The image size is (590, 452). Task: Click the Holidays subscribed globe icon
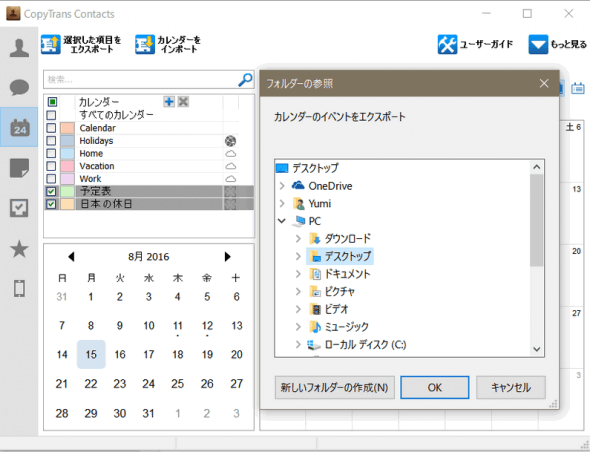coord(230,141)
